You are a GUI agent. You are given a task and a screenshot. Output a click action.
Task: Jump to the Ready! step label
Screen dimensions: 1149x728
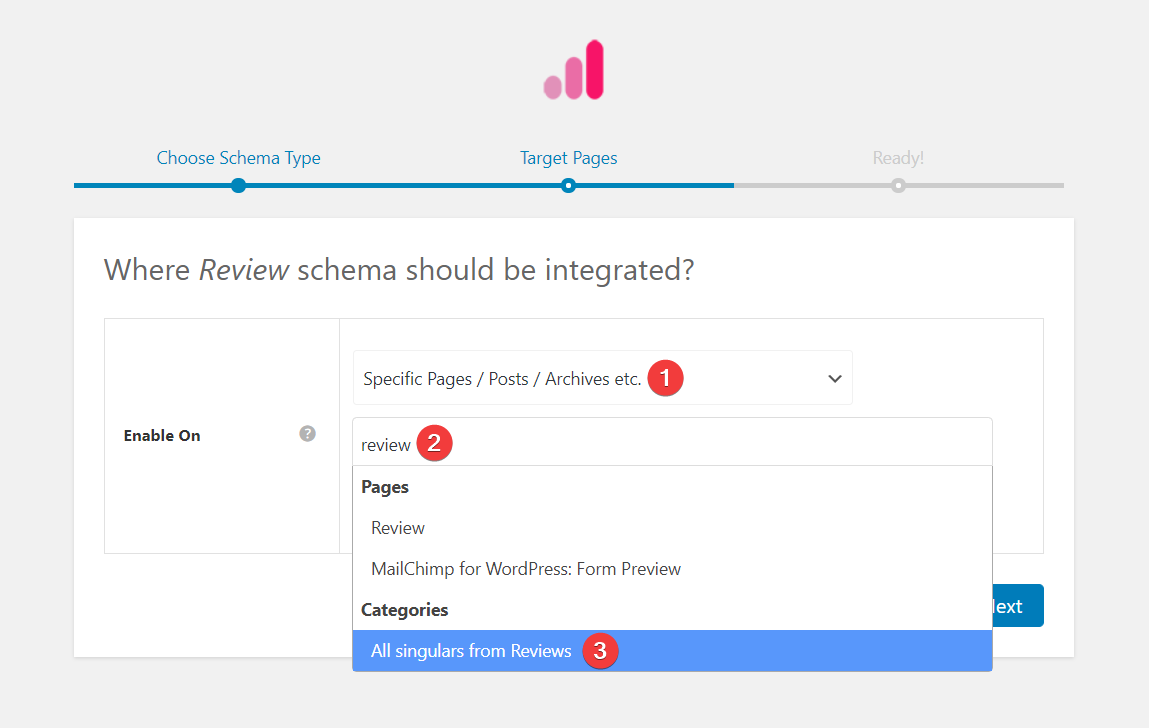[898, 158]
